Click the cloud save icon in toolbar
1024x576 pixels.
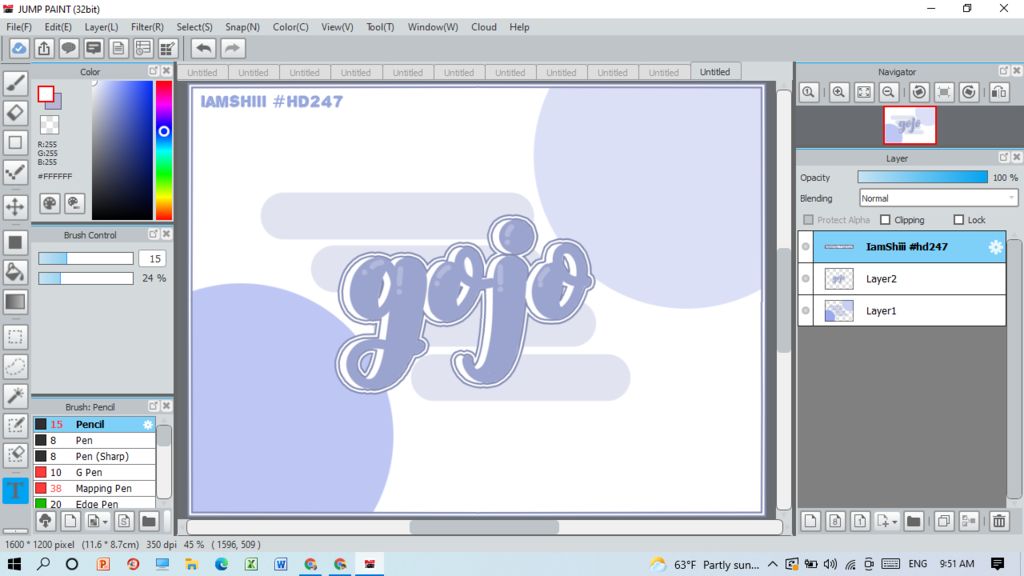(19, 48)
